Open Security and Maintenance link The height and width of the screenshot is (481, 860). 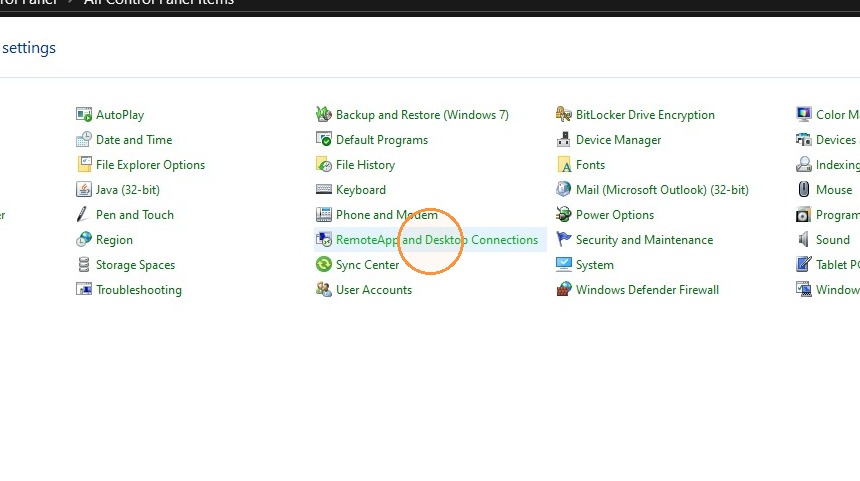pyautogui.click(x=644, y=240)
